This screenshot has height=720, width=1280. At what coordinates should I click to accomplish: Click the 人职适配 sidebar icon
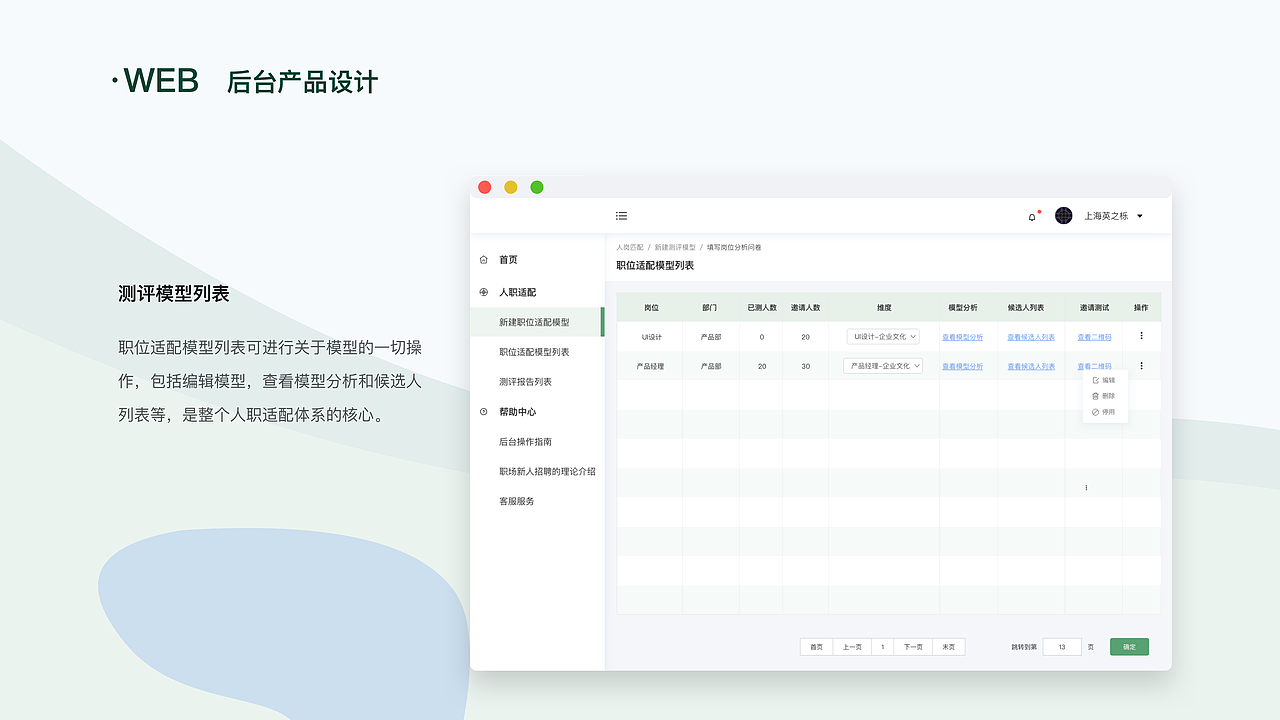coord(484,292)
